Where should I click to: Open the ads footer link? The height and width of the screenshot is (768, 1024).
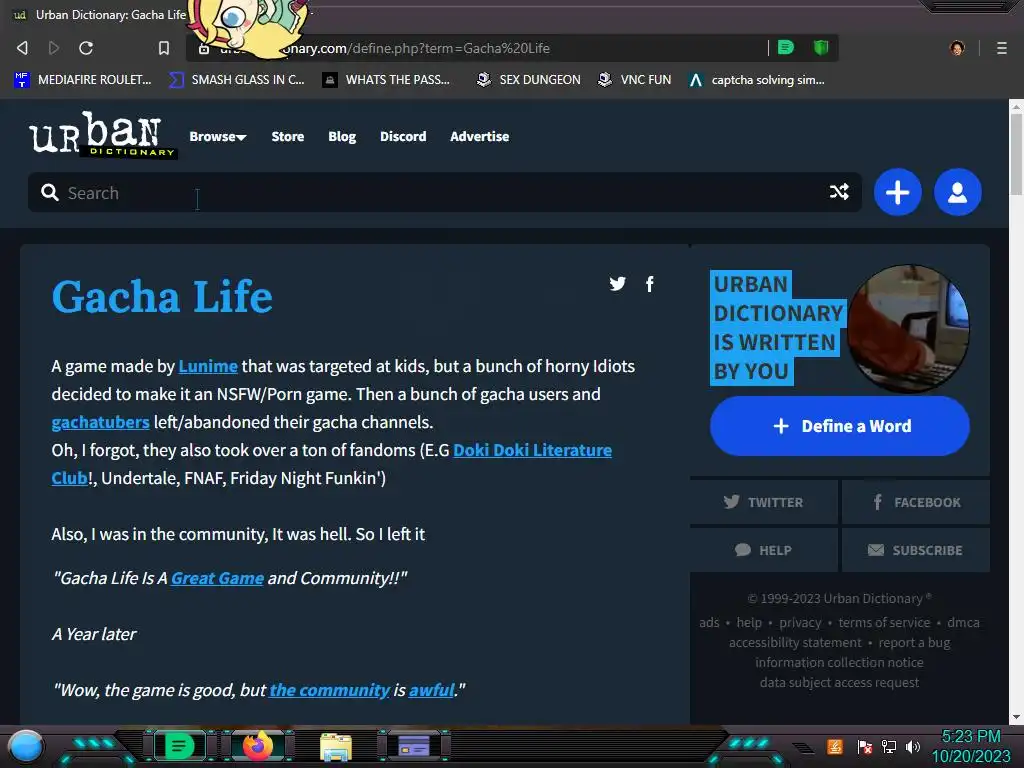[x=709, y=622]
